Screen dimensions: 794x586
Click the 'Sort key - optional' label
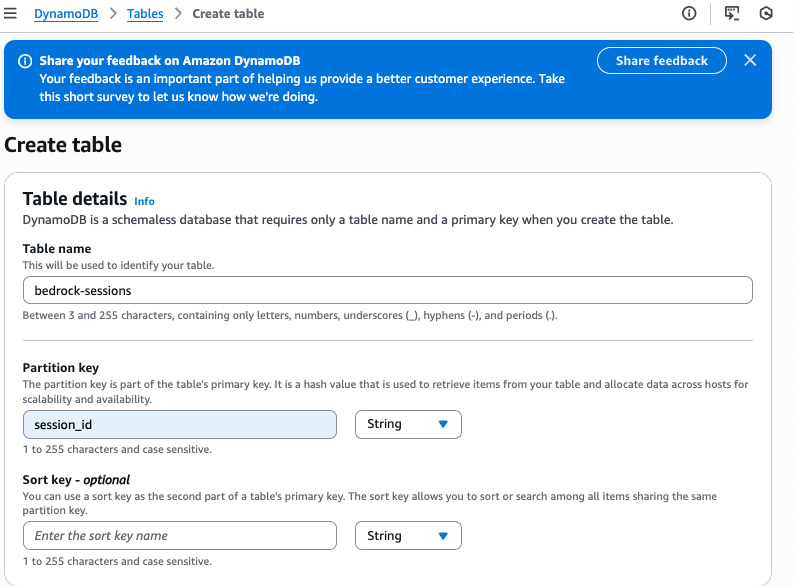(x=76, y=480)
